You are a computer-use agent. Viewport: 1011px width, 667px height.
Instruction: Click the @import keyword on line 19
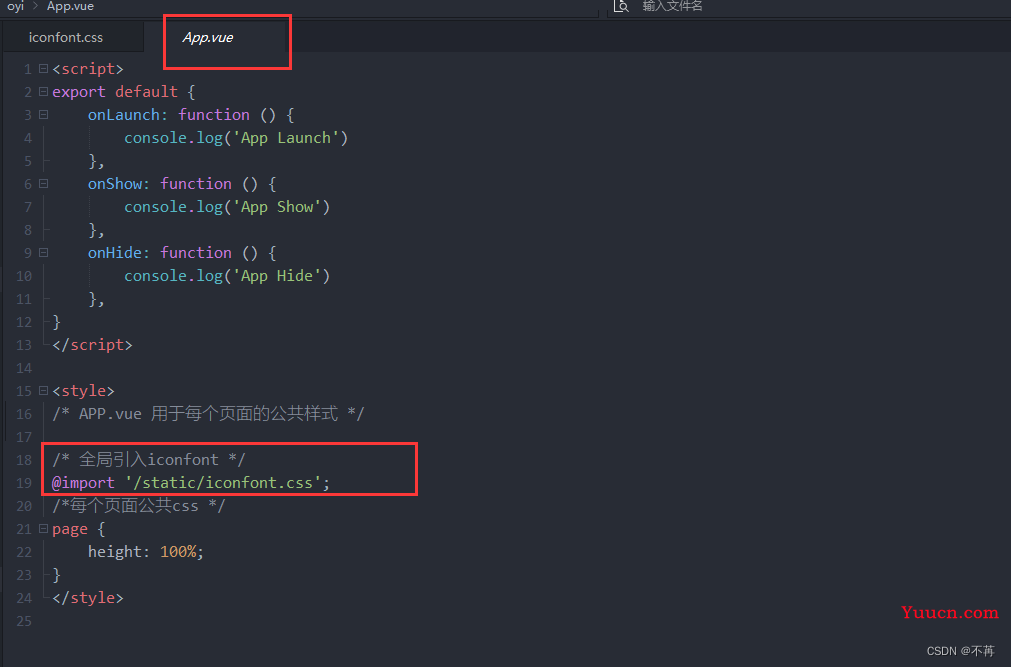point(83,483)
